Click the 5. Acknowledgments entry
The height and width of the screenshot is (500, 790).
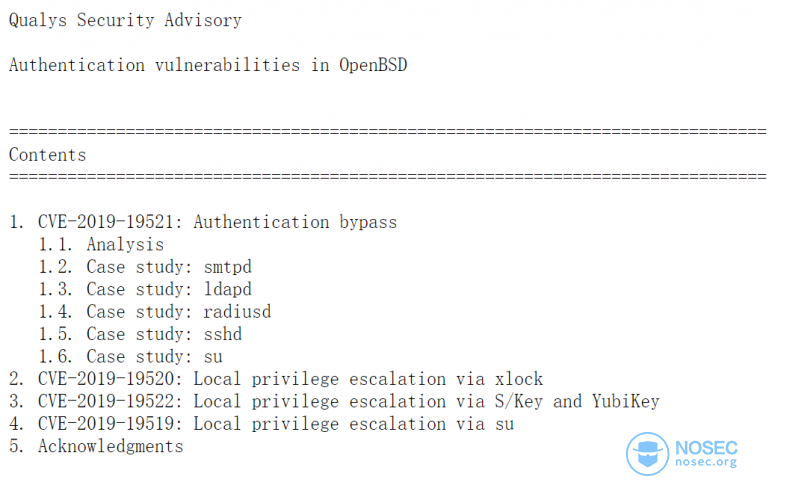tap(96, 446)
